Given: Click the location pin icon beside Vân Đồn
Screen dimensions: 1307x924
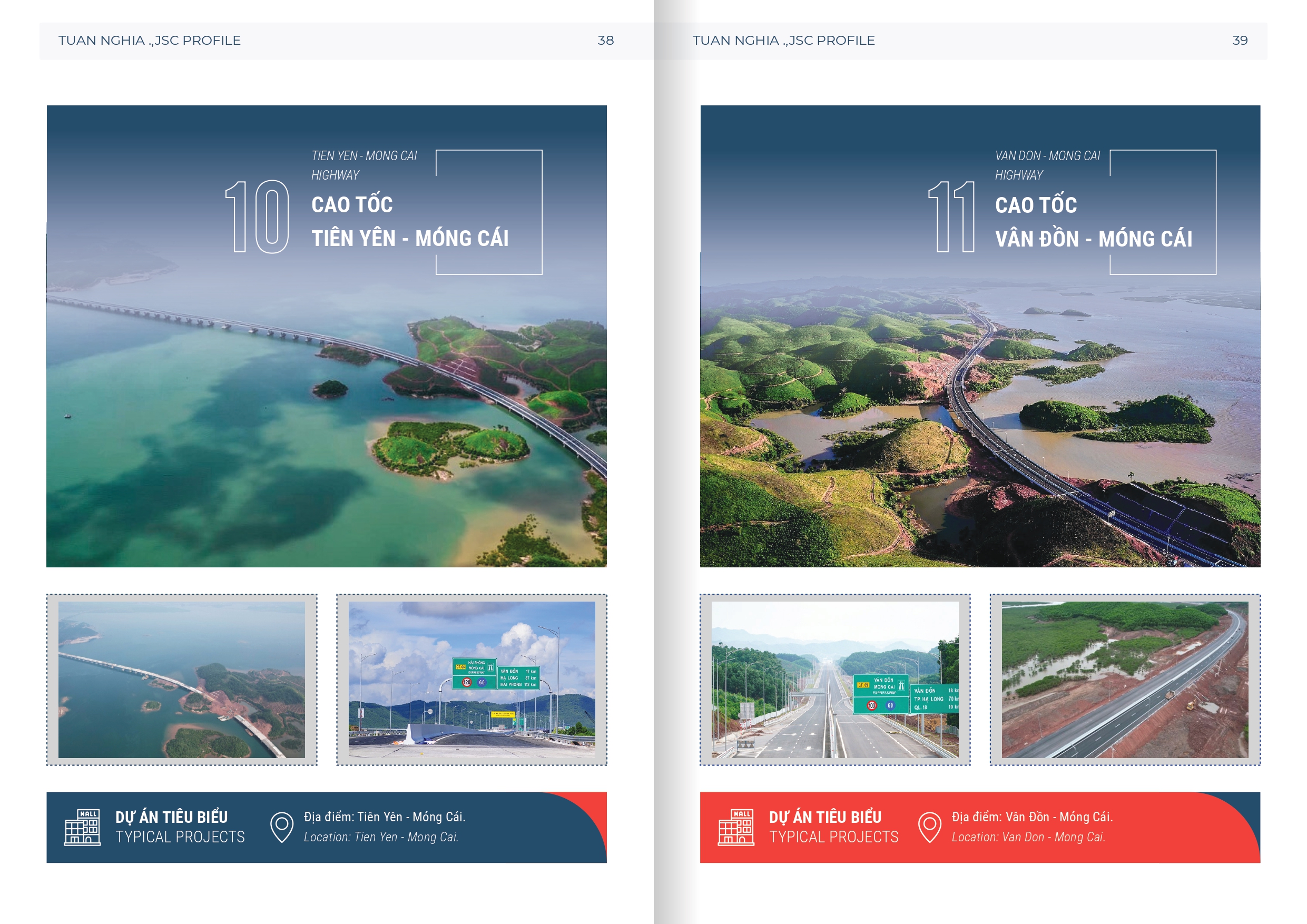Looking at the screenshot, I should (x=930, y=827).
